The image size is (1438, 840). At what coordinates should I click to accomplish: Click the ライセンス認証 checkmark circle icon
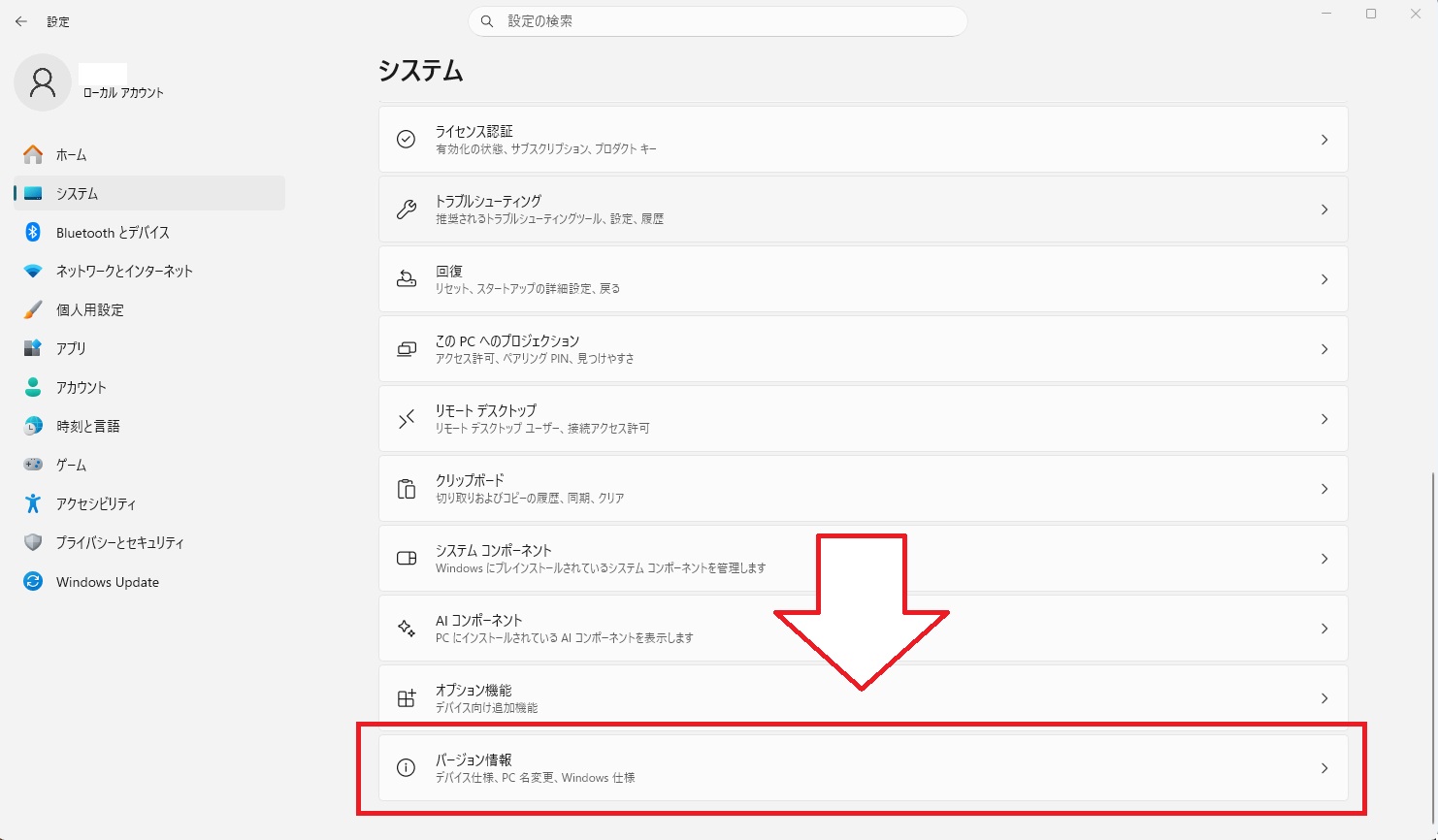tap(407, 140)
